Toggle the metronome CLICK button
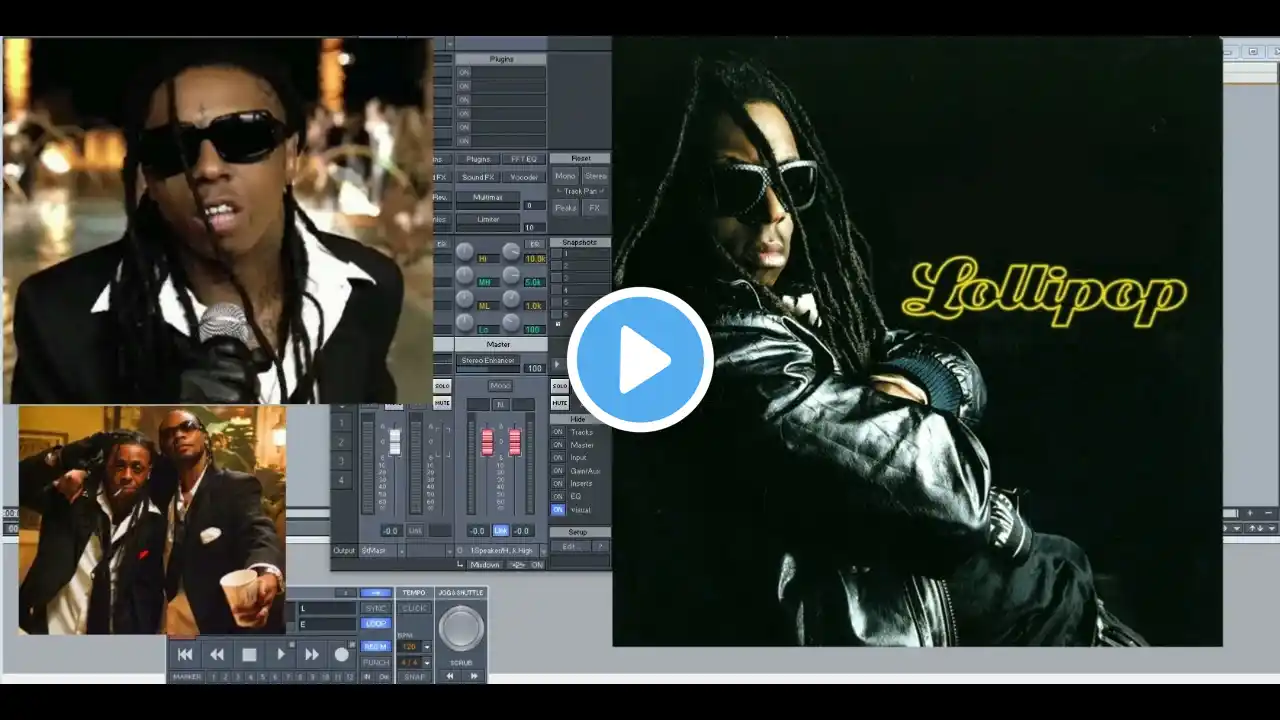This screenshot has height=720, width=1280. pos(414,608)
